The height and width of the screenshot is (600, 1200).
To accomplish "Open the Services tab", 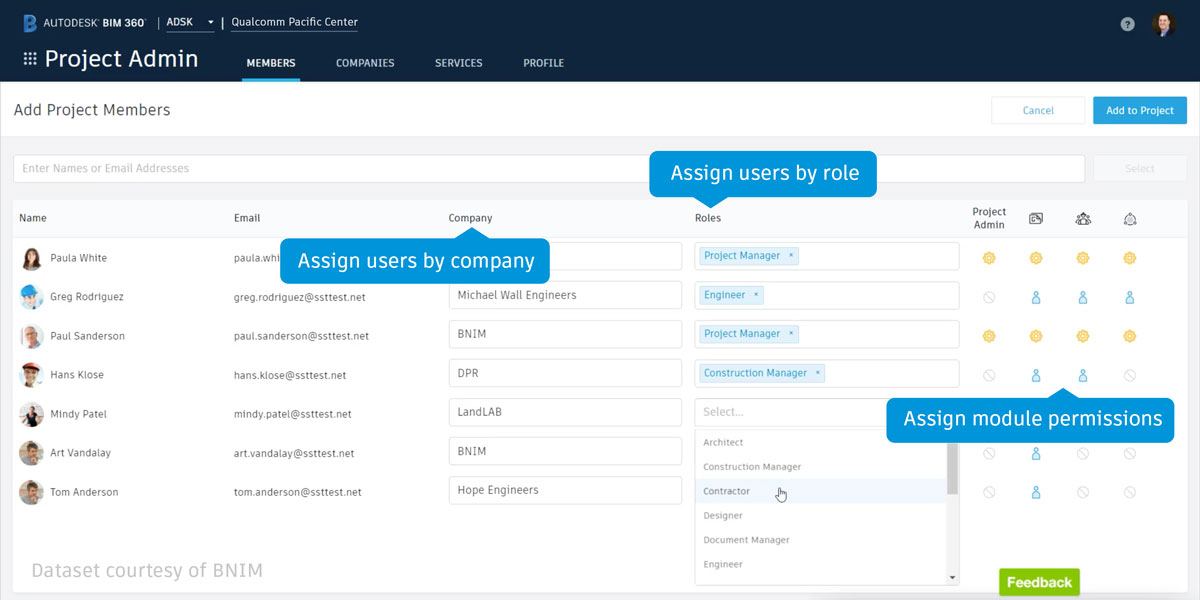I will click(x=458, y=63).
